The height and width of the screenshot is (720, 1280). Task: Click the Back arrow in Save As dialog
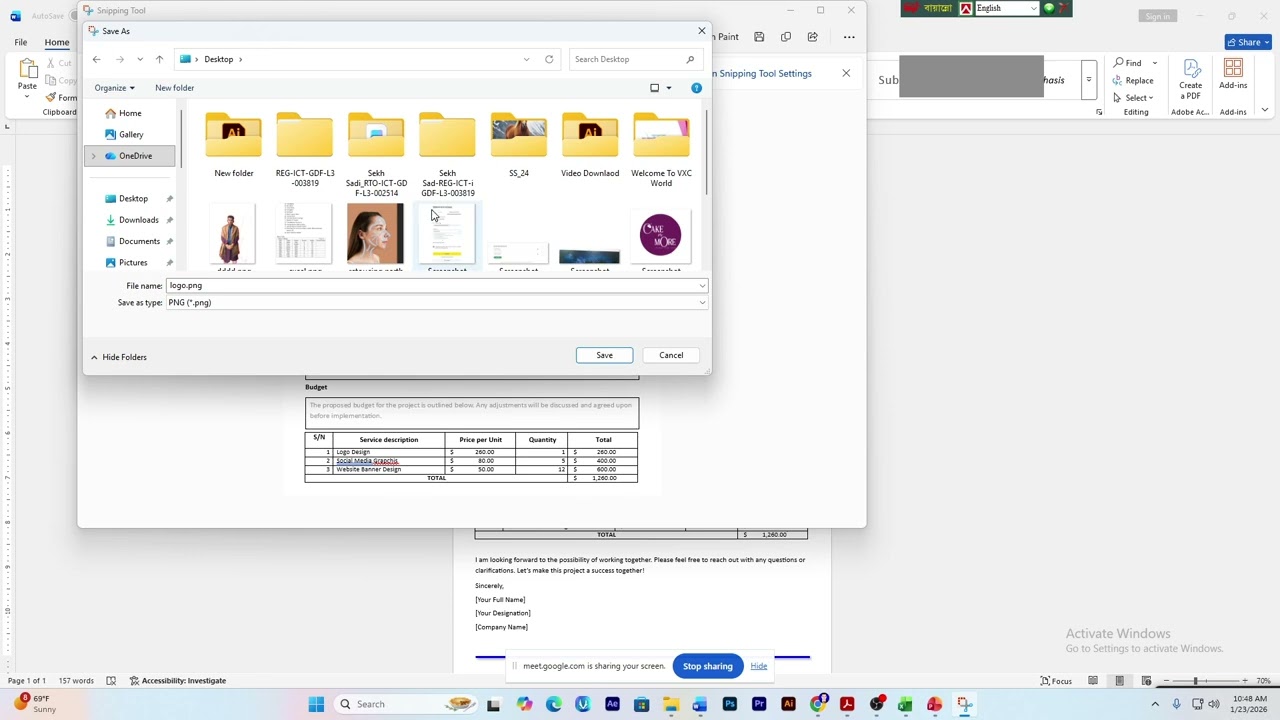[96, 59]
